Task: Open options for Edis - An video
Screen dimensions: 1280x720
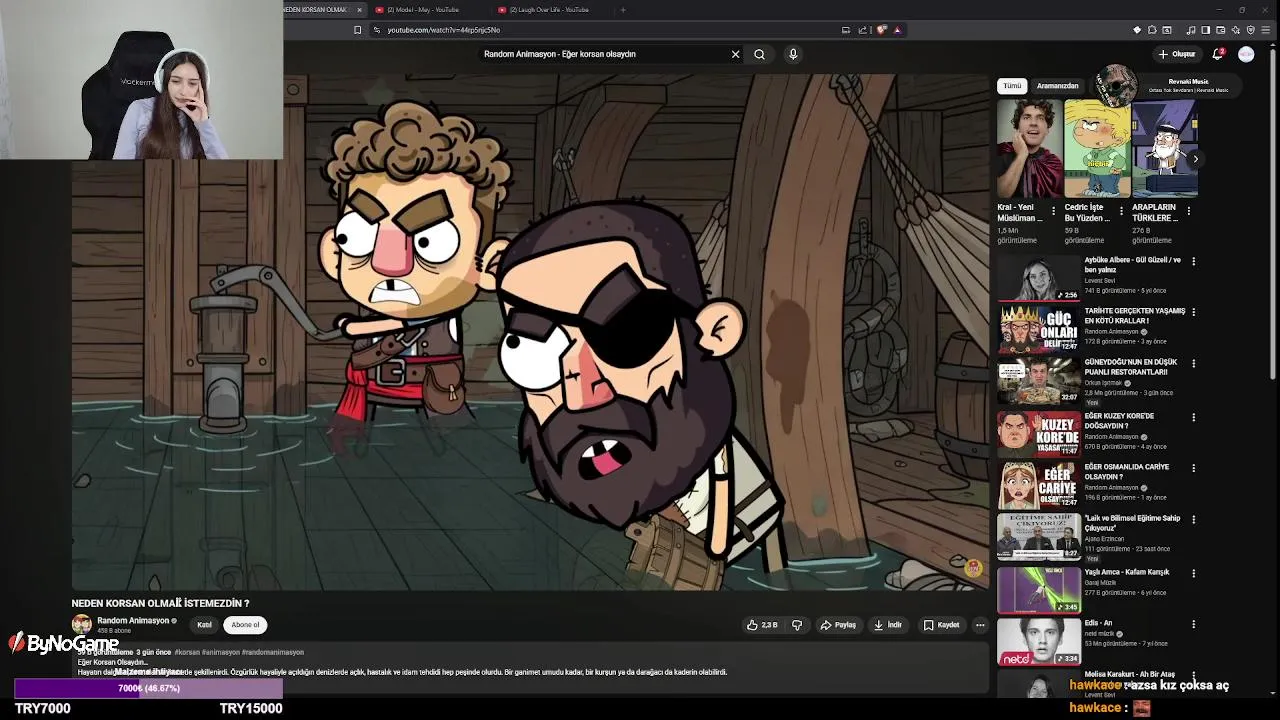Action: [1193, 624]
